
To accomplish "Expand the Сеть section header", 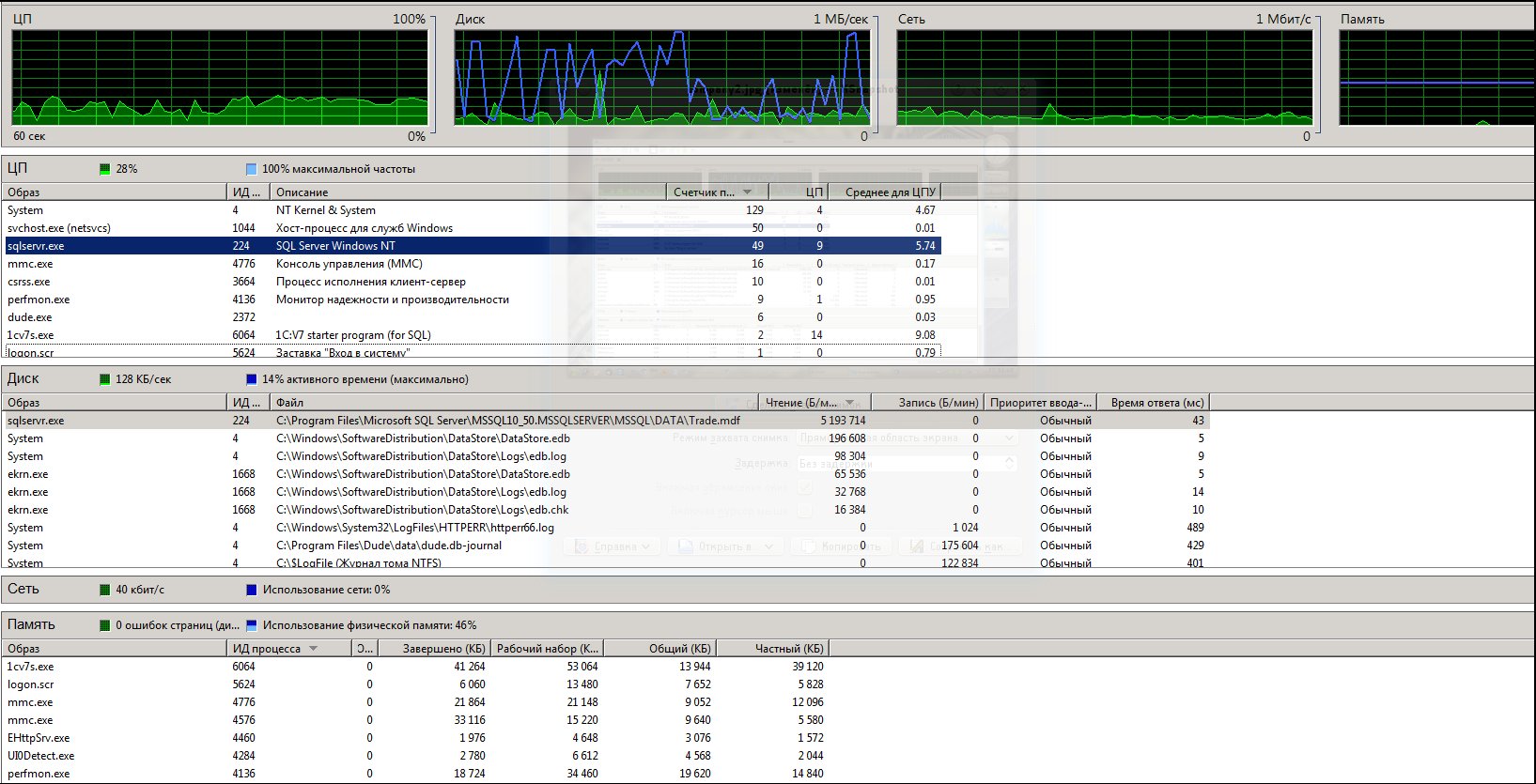I will tap(768, 590).
